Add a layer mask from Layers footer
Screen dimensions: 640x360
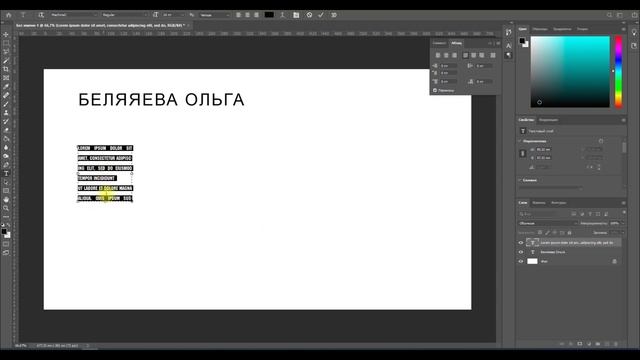(580, 344)
